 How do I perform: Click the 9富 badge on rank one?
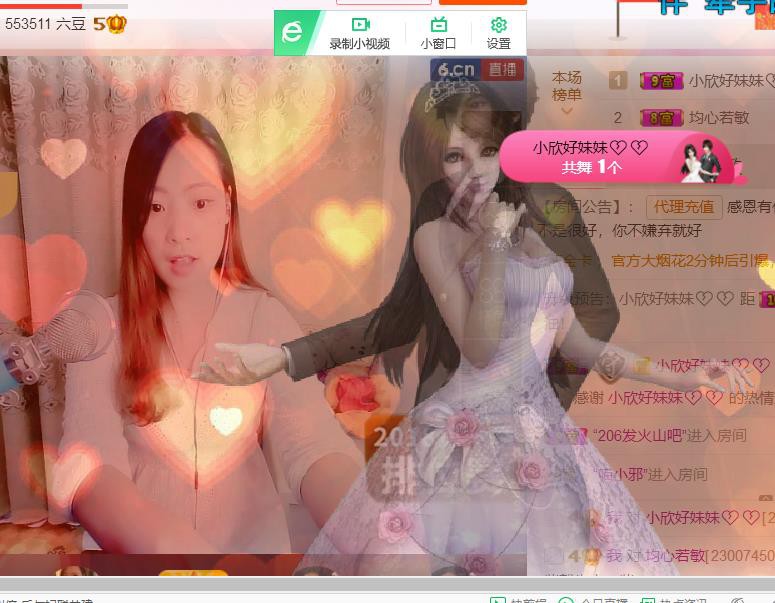(x=660, y=81)
